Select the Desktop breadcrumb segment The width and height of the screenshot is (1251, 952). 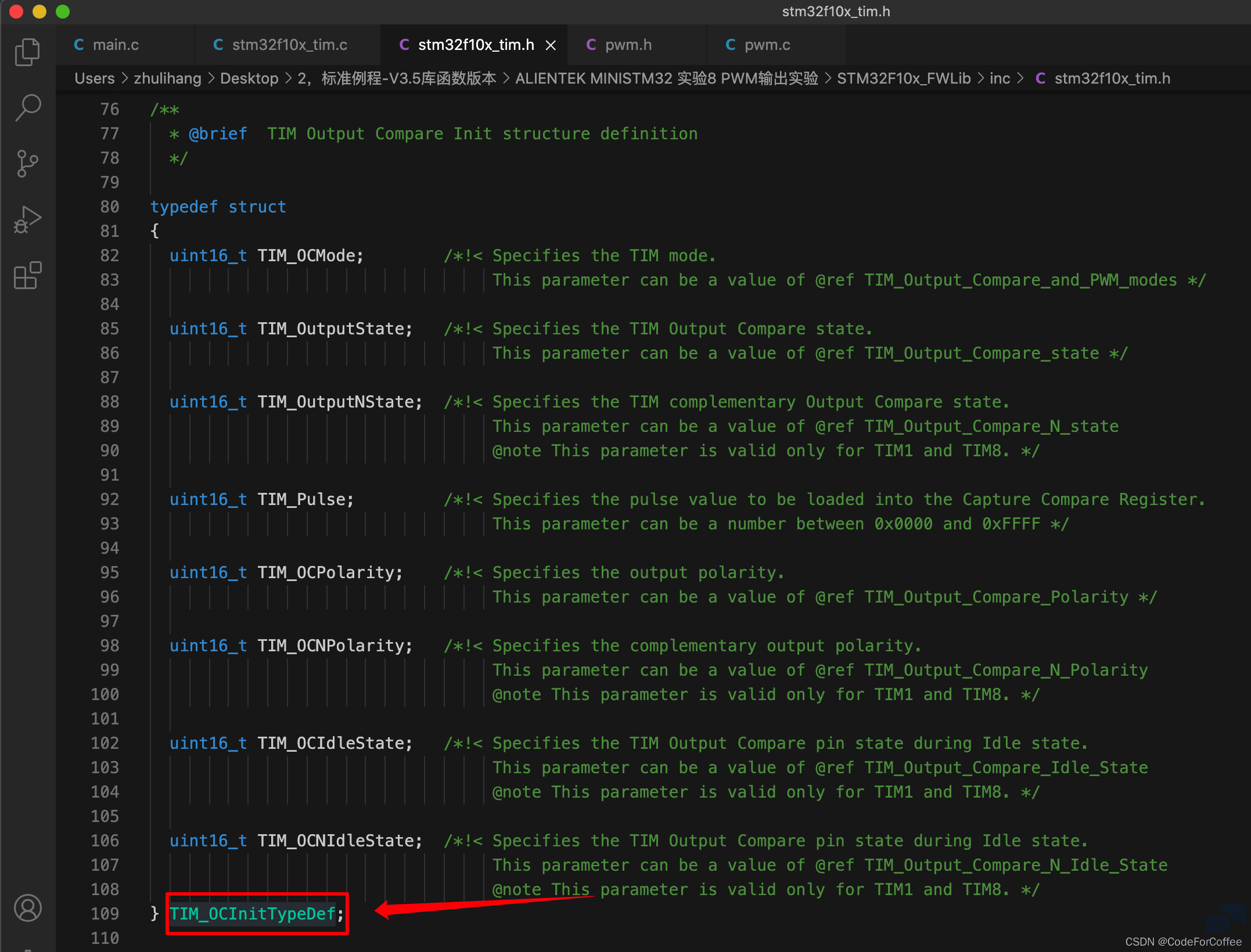[x=249, y=78]
